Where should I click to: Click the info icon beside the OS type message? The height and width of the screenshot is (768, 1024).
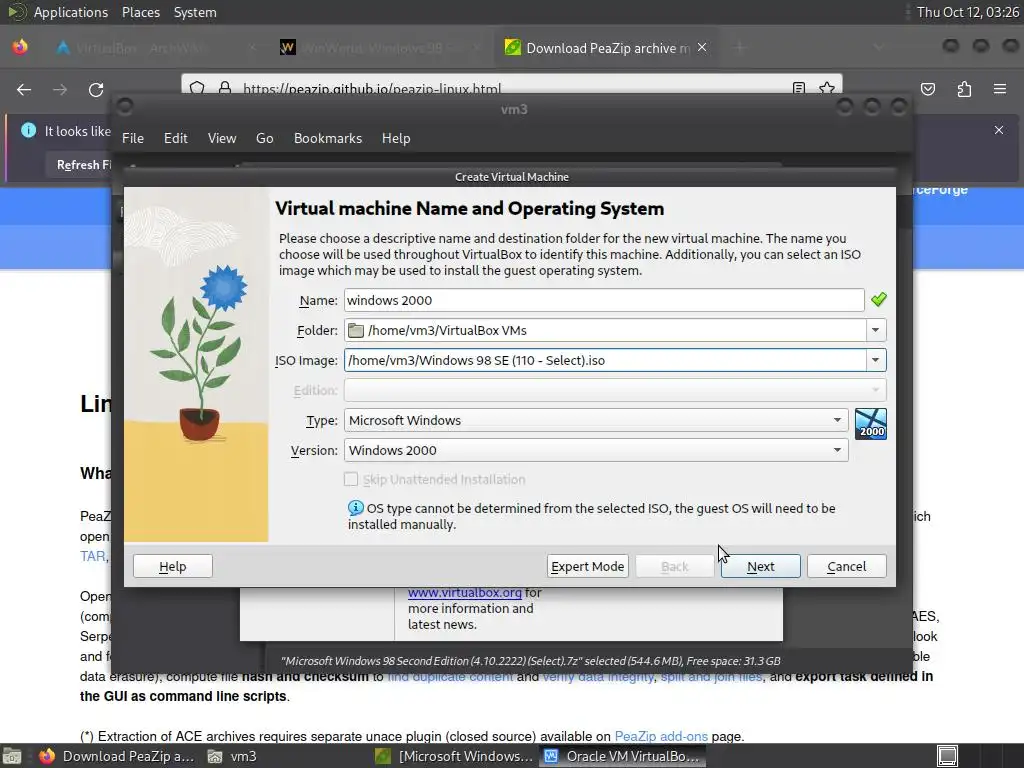(x=355, y=508)
